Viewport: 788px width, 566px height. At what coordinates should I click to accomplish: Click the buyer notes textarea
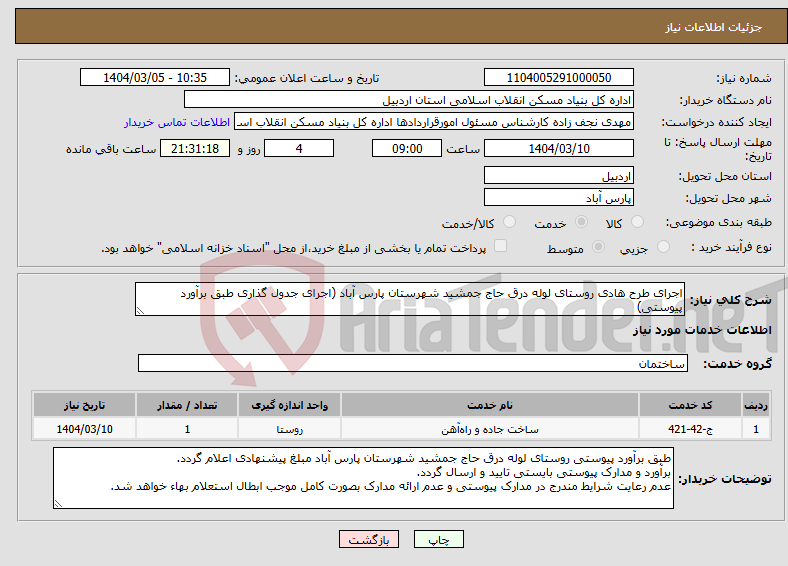(x=363, y=479)
